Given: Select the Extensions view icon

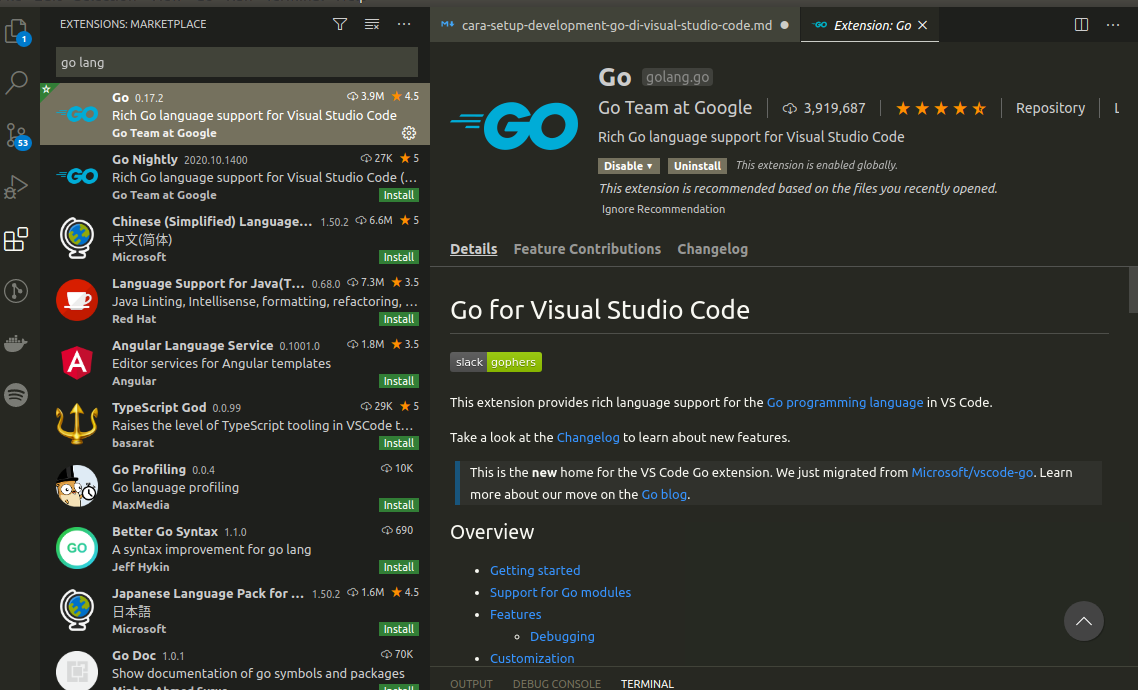Looking at the screenshot, I should [x=16, y=239].
